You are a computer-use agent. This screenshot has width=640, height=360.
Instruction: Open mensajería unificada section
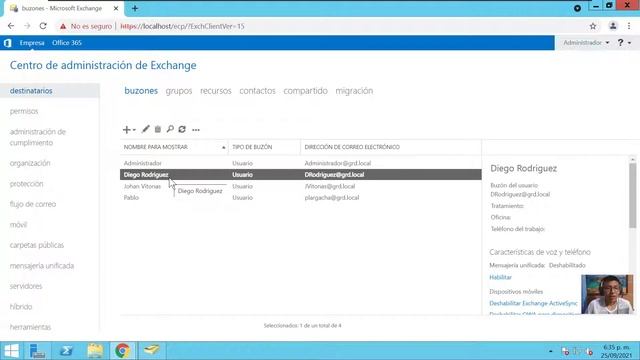pos(42,266)
